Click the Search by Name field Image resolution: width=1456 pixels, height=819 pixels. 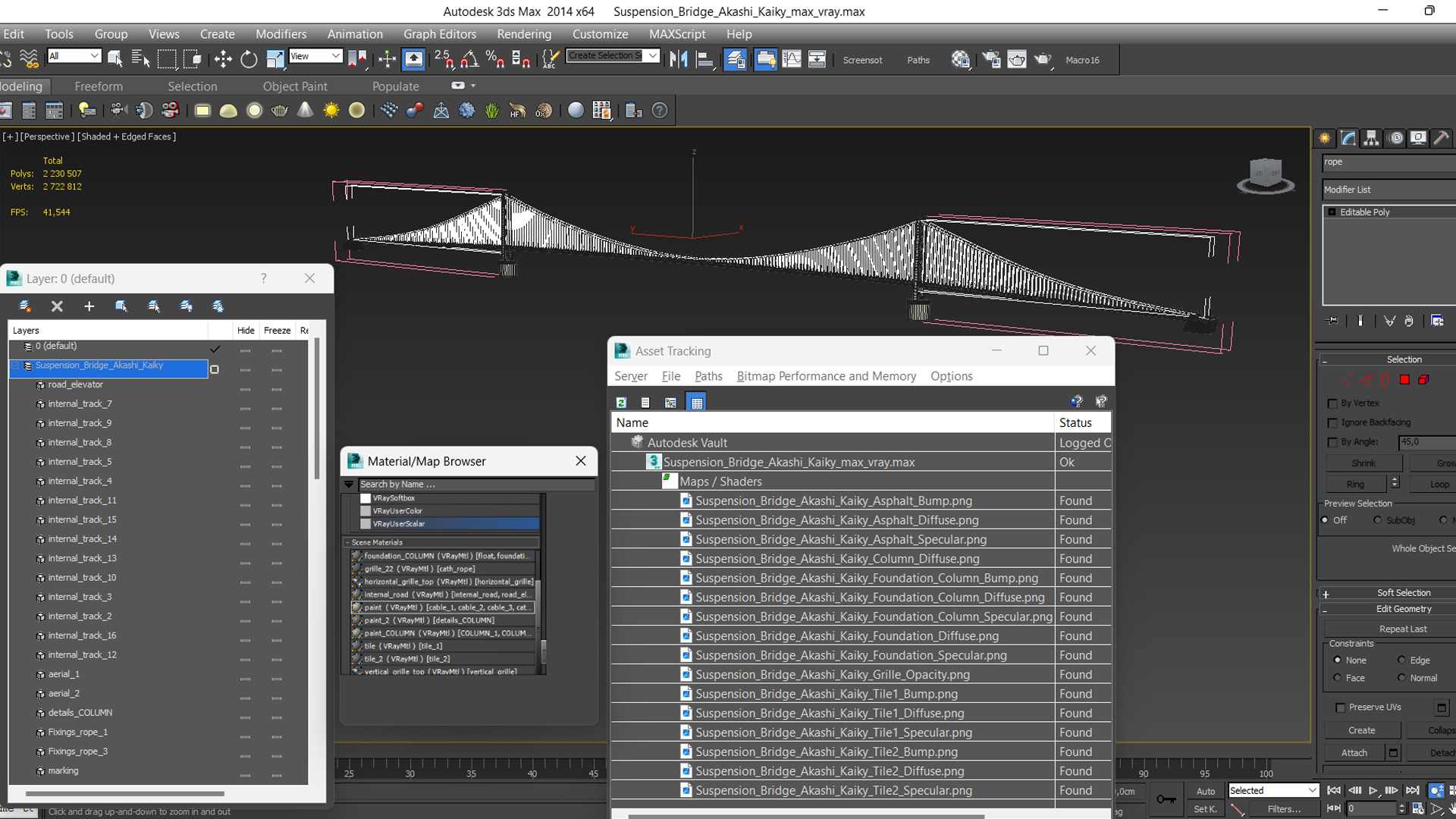click(x=475, y=485)
